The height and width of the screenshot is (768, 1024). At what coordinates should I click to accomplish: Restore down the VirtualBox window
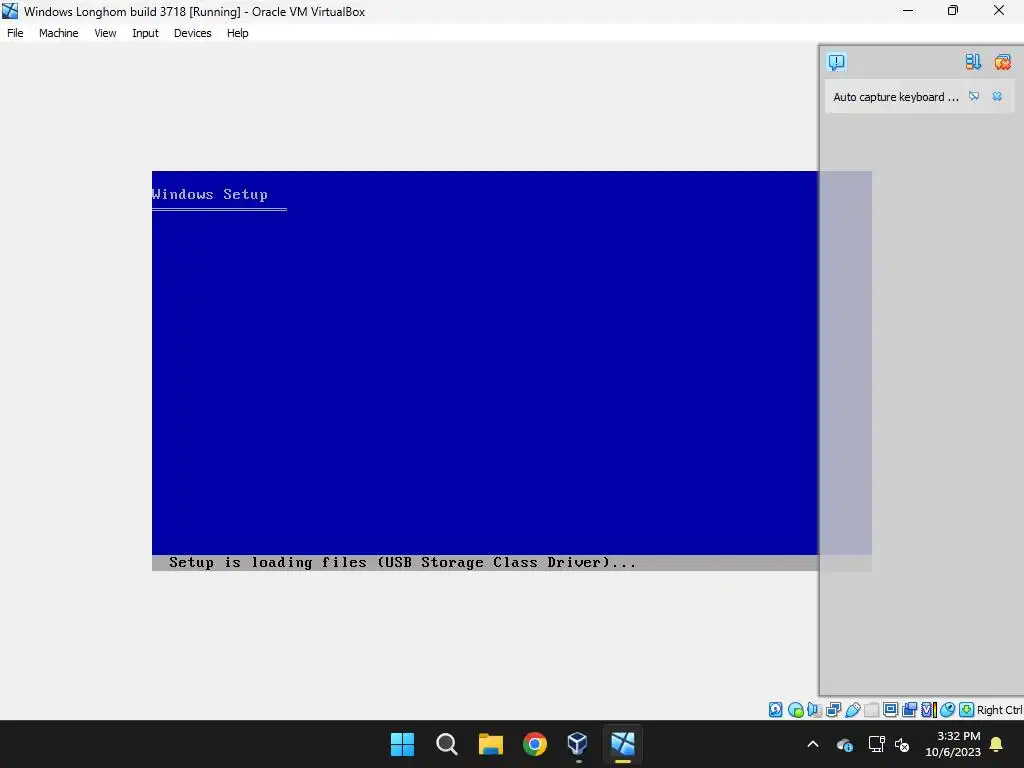(953, 10)
